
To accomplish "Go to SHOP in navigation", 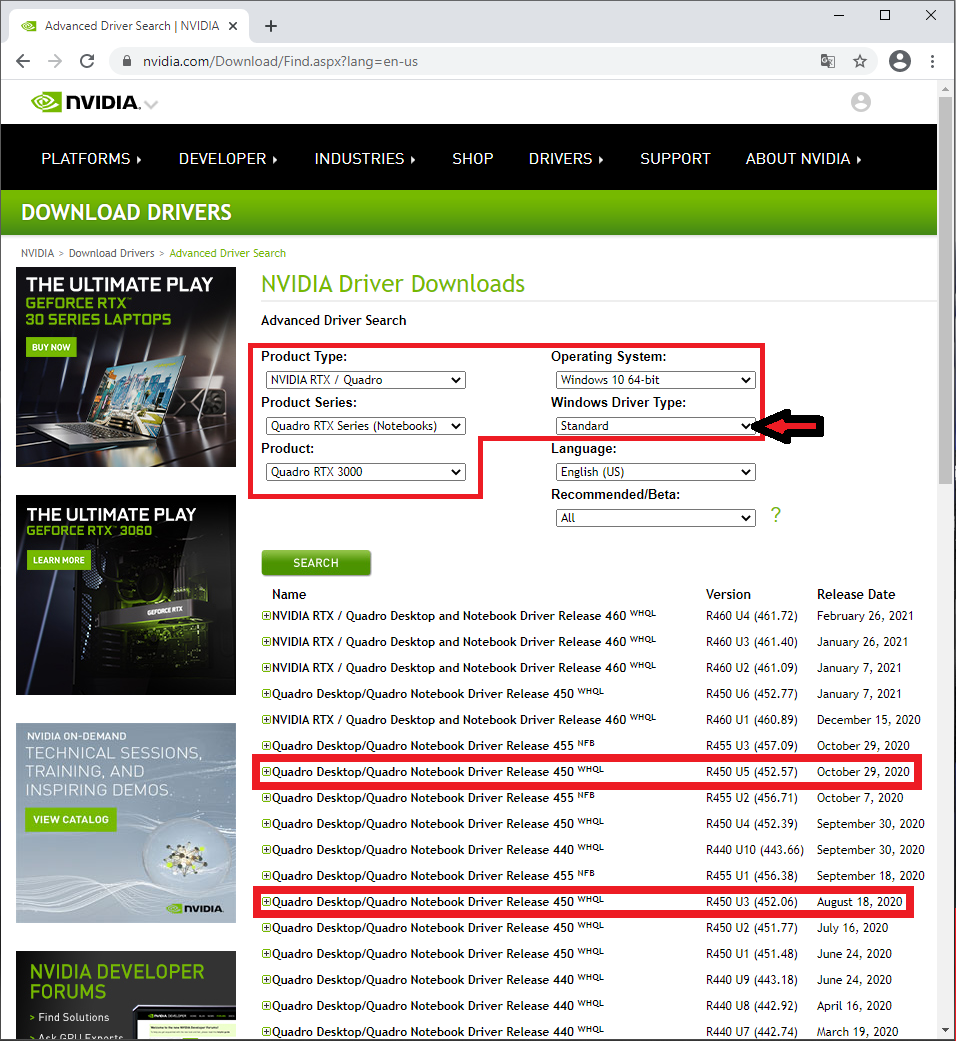I will [473, 159].
